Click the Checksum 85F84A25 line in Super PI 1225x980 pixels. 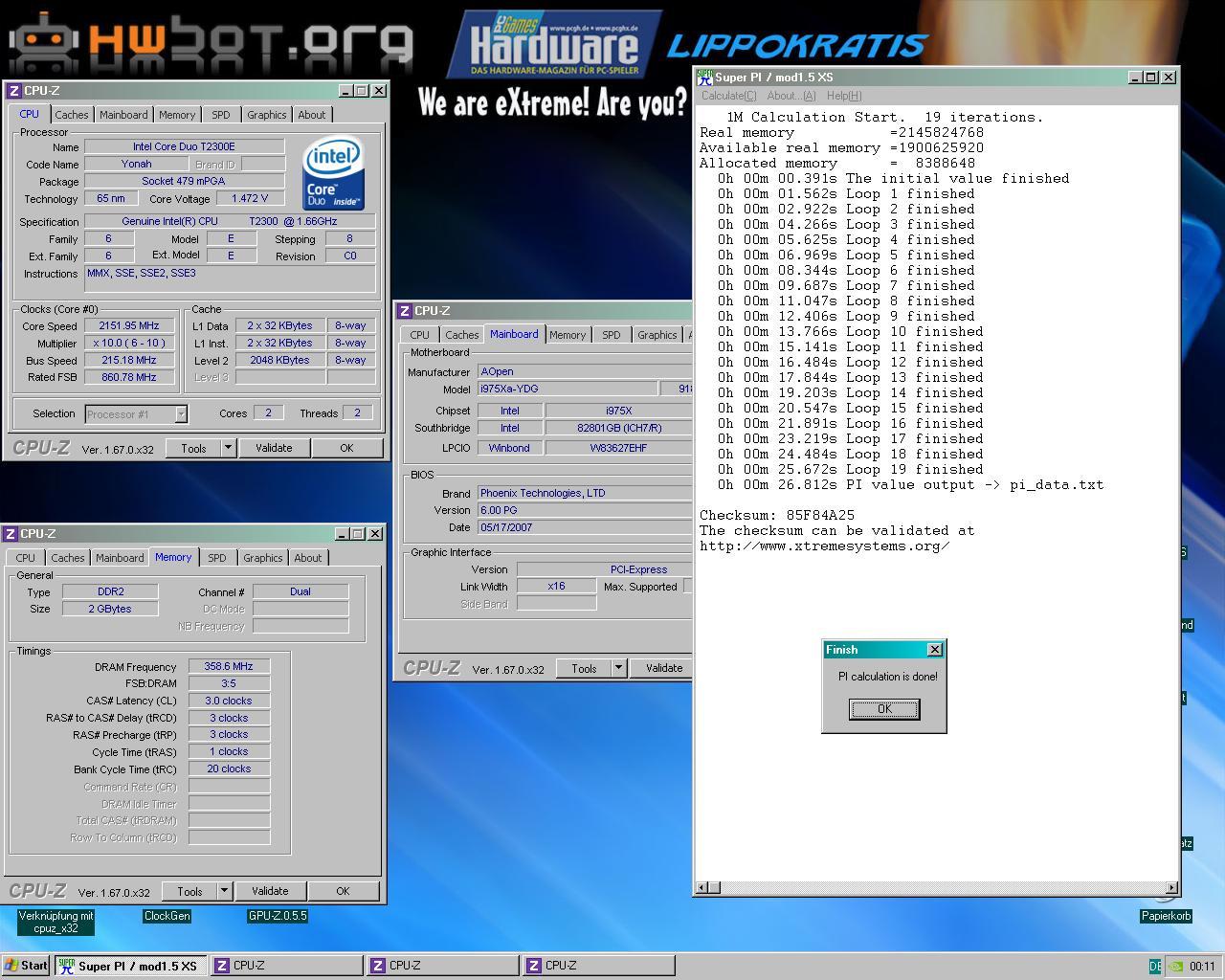pyautogui.click(x=777, y=516)
